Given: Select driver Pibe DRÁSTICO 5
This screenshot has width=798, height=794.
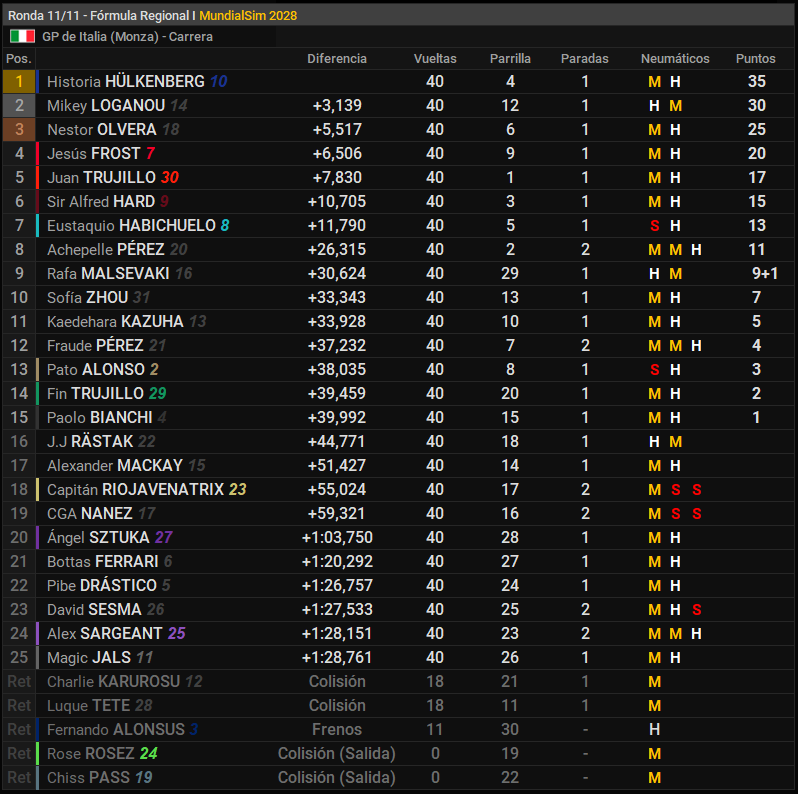Looking at the screenshot, I should click(x=108, y=585).
